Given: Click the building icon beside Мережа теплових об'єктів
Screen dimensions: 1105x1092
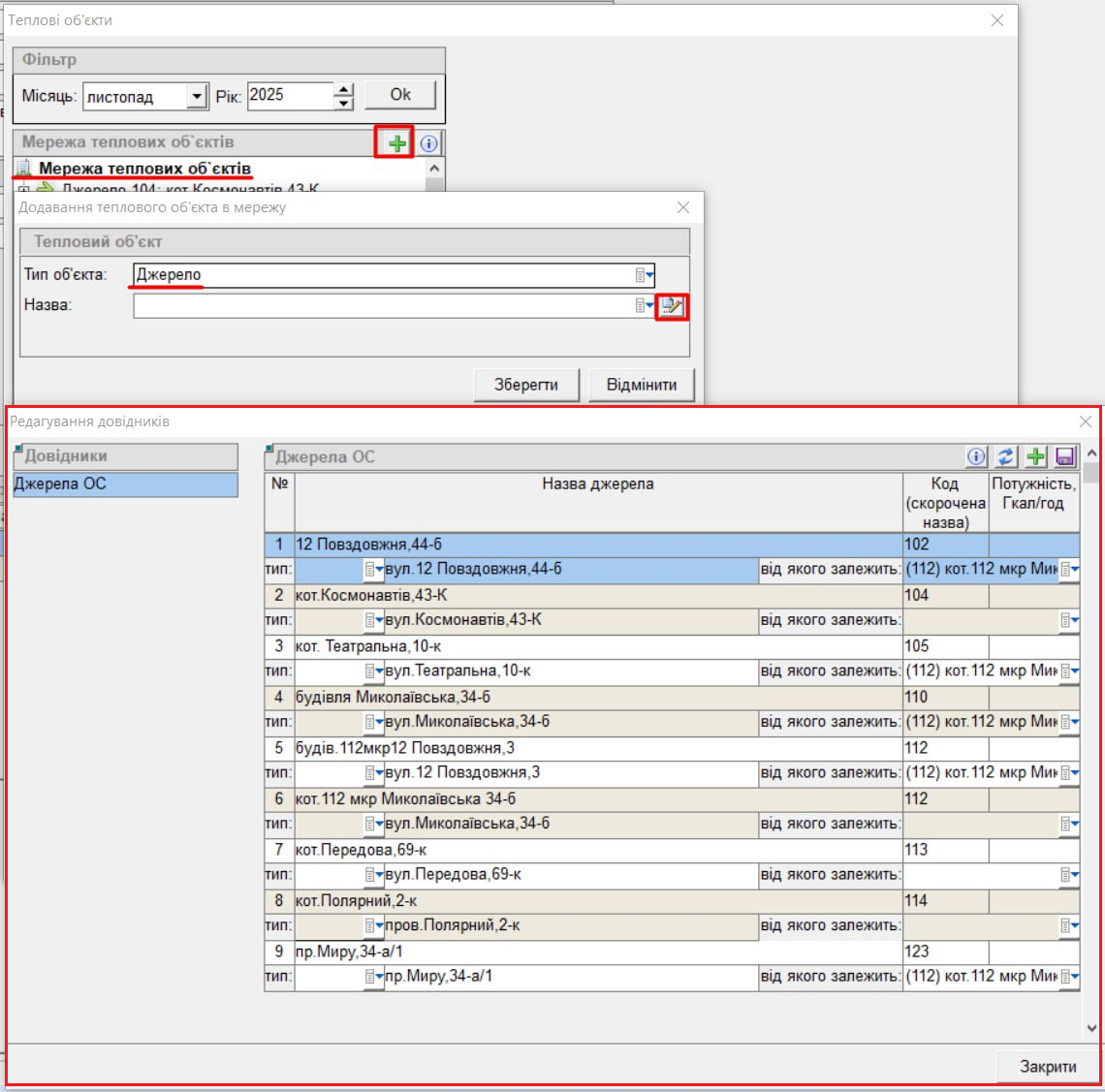Looking at the screenshot, I should [x=24, y=170].
